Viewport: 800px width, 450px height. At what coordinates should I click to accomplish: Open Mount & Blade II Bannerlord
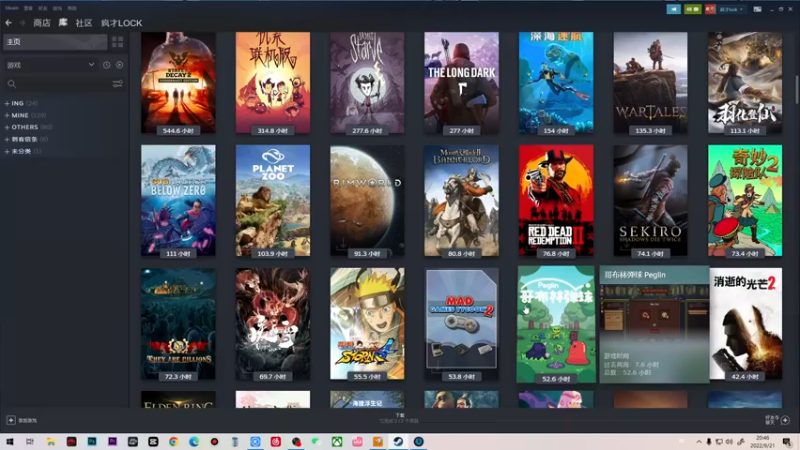(461, 201)
